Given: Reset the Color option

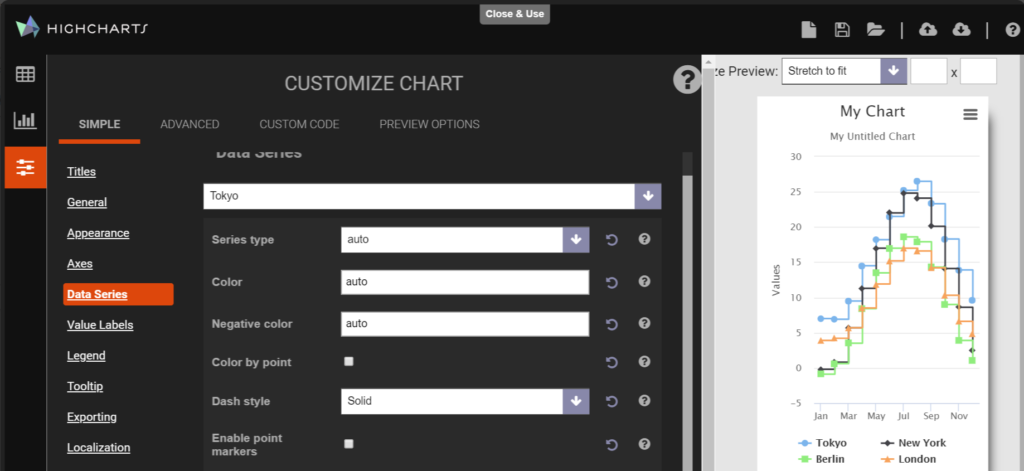Looking at the screenshot, I should point(611,282).
